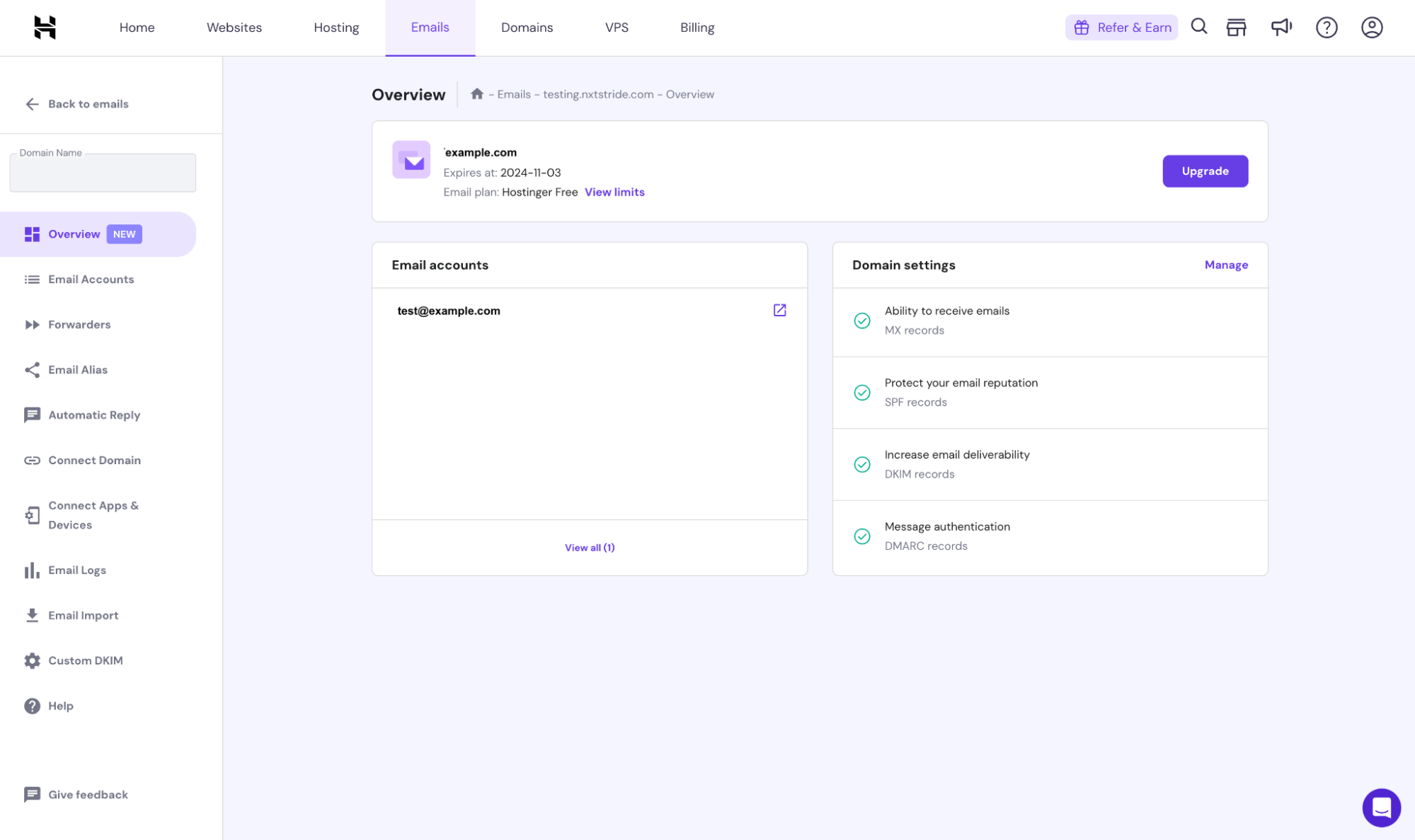Open Custom DKIM settings
The image size is (1415, 840).
pyautogui.click(x=85, y=660)
